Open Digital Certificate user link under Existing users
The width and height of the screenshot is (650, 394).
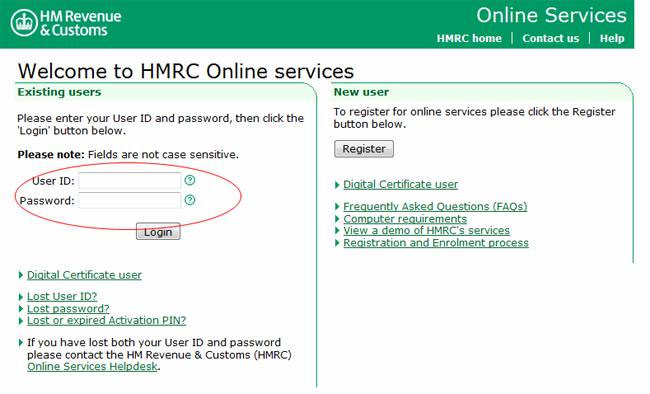click(84, 275)
